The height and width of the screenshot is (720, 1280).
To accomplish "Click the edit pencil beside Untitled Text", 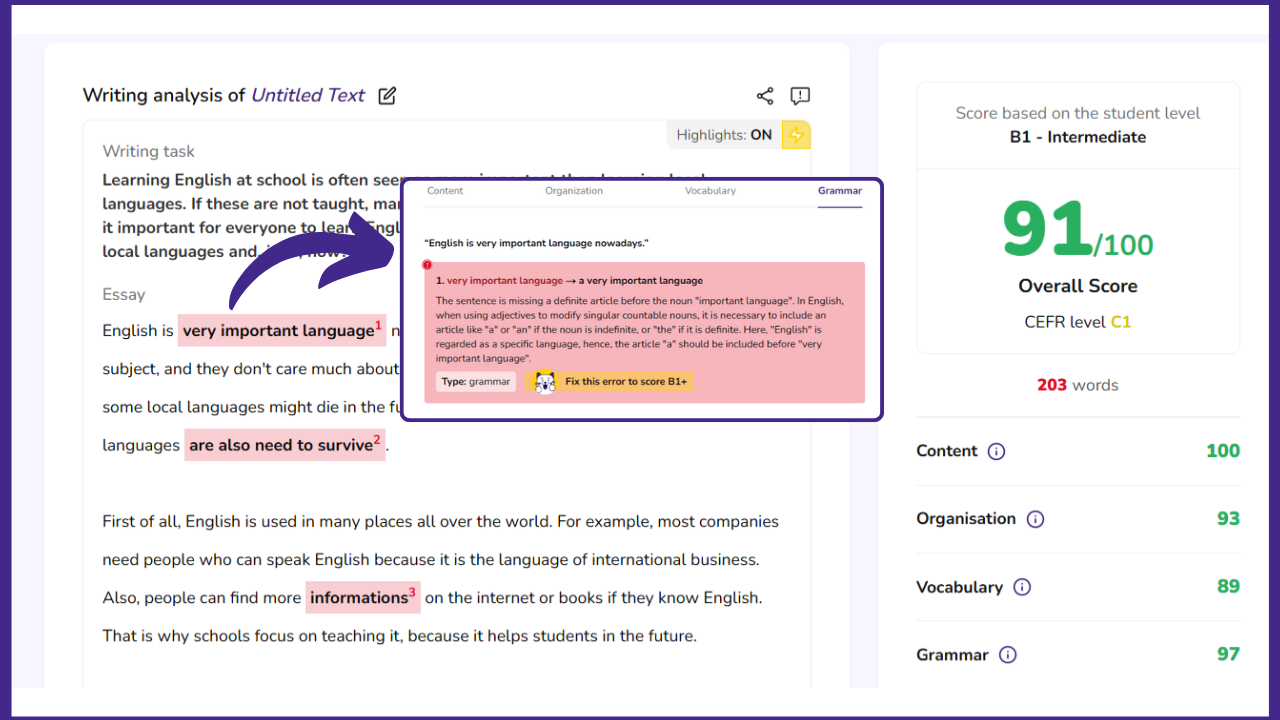I will pos(387,95).
